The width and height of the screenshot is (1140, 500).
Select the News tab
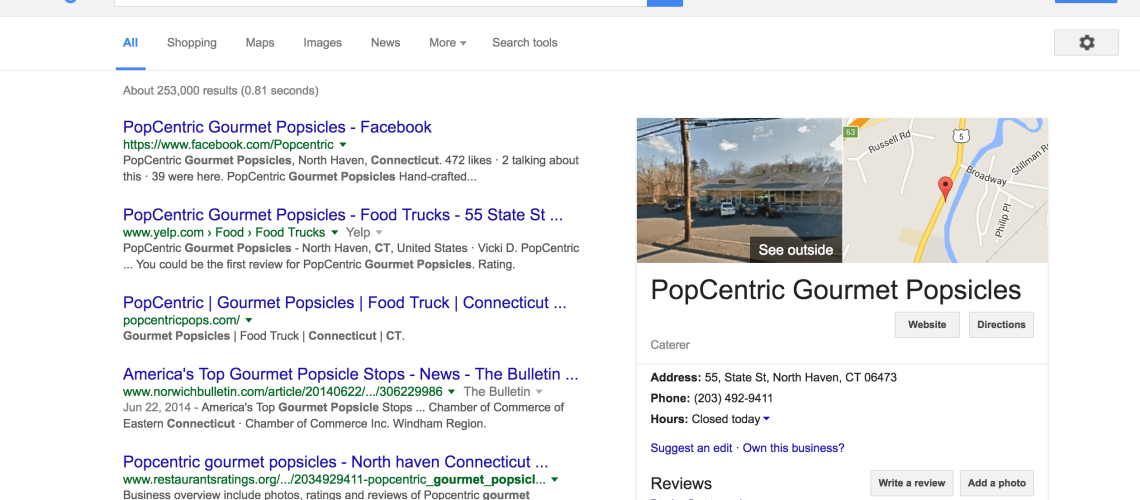[x=385, y=43]
